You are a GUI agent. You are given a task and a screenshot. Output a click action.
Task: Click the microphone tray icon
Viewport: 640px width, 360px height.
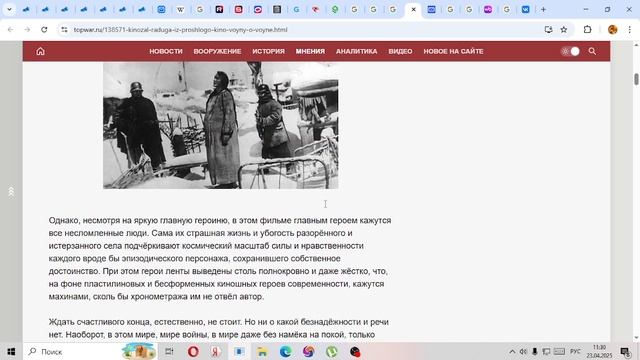[534, 351]
